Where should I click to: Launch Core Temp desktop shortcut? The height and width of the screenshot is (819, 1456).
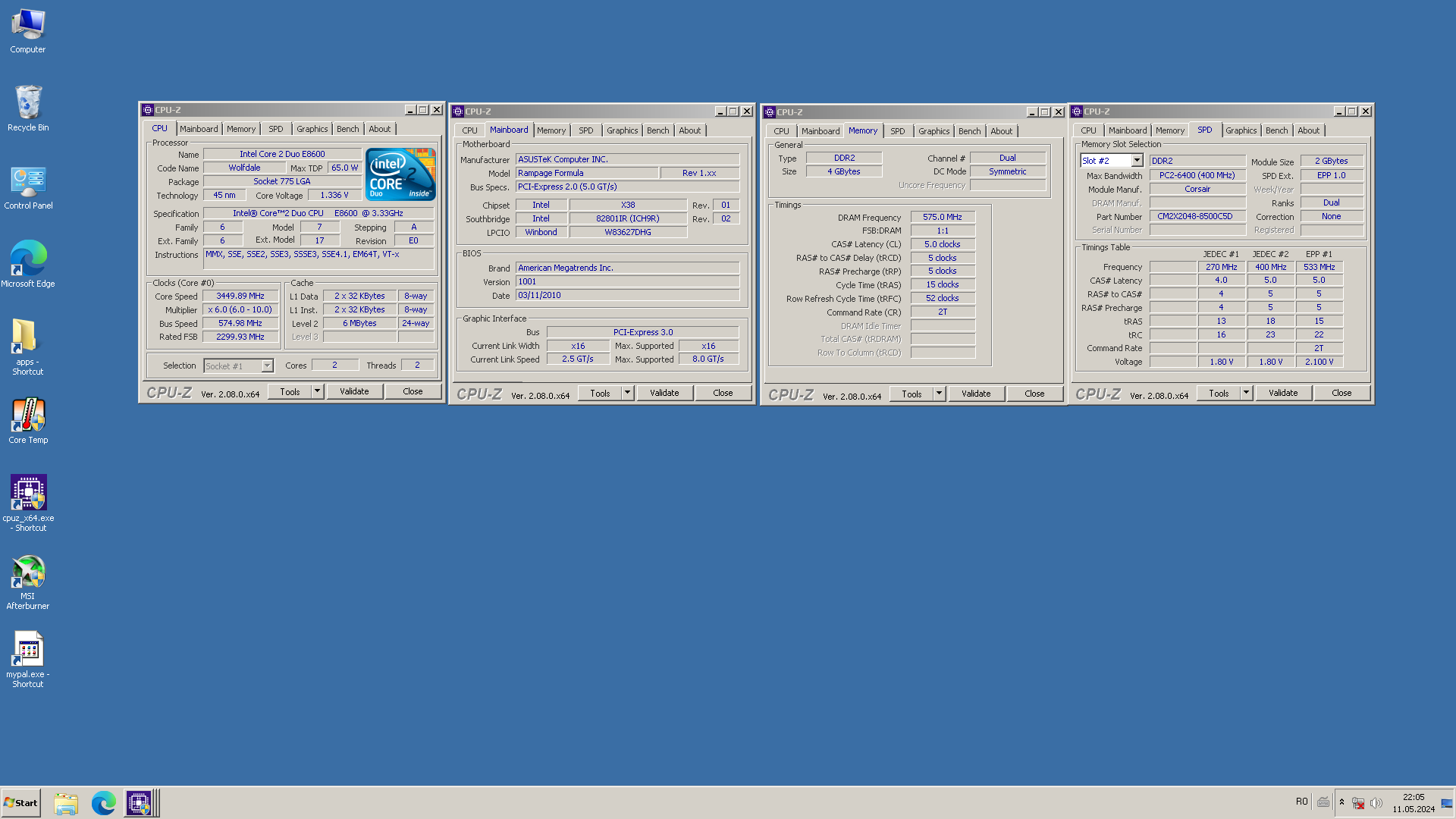tap(28, 421)
